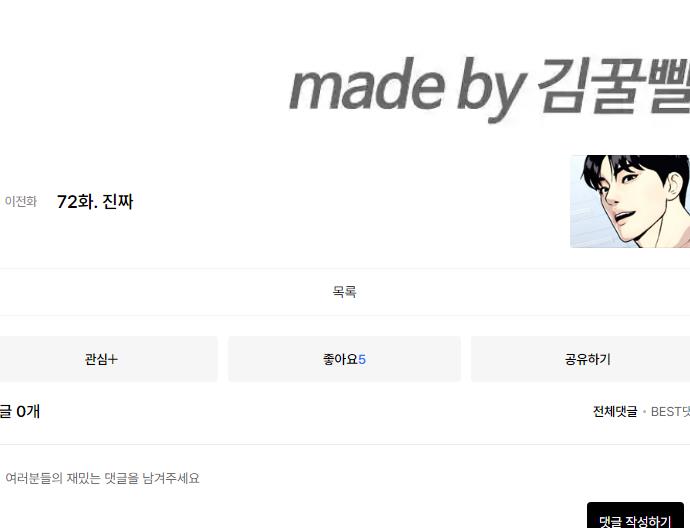The image size is (690, 528).
Task: Open the episode titled 72화. 진짜
Action: (95, 202)
